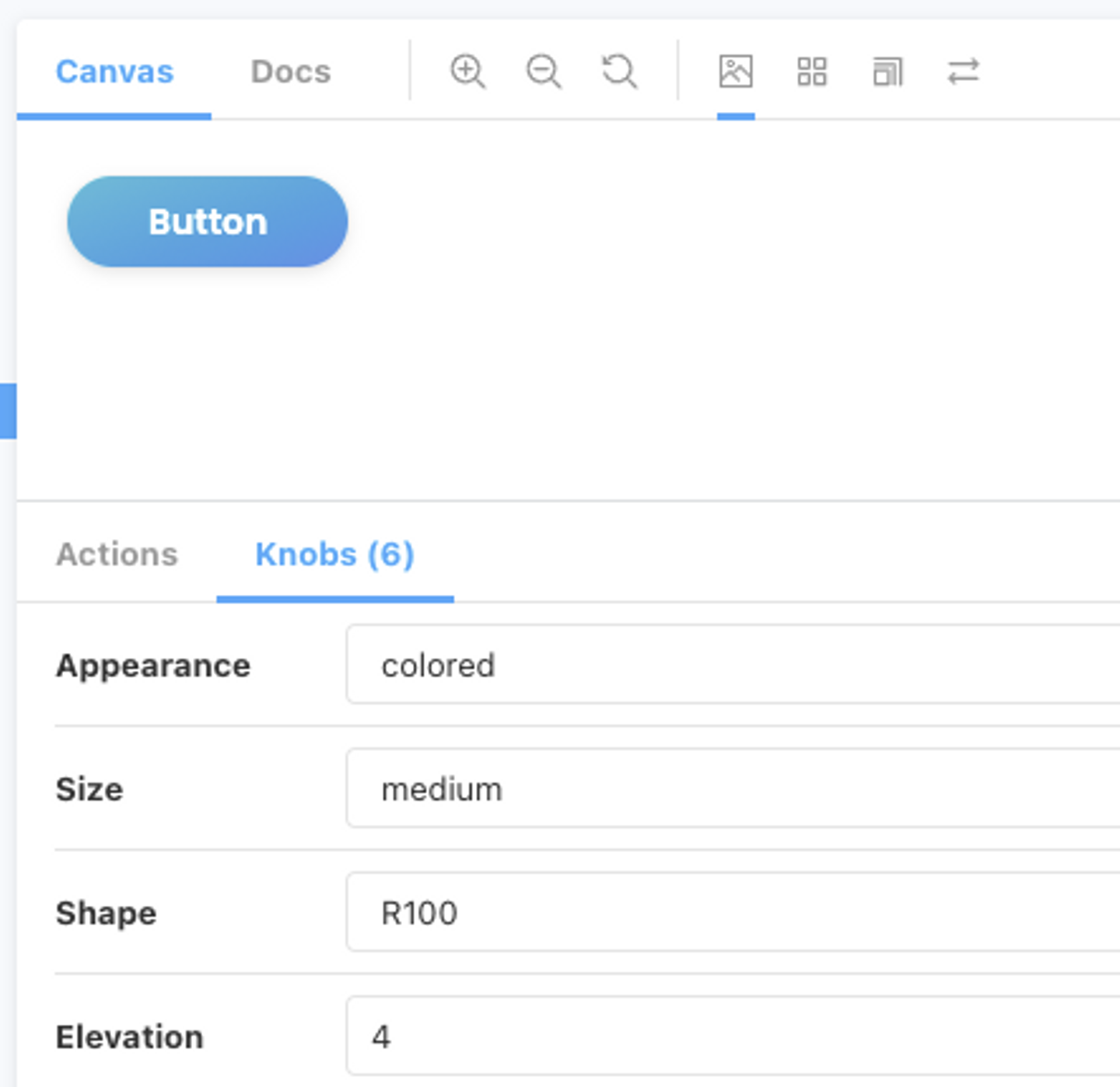This screenshot has width=1120, height=1087.
Task: Open the preview background picker icon
Action: coord(735,72)
